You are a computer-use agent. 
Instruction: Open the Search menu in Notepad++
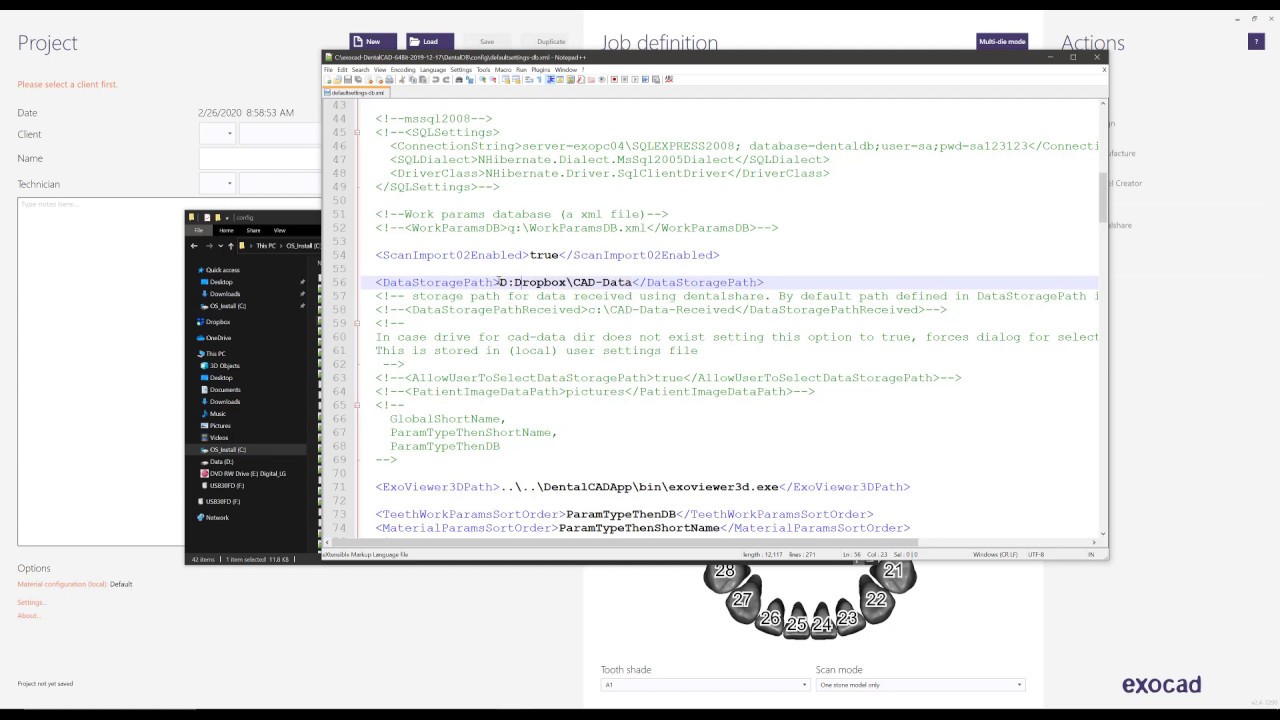pyautogui.click(x=360, y=70)
